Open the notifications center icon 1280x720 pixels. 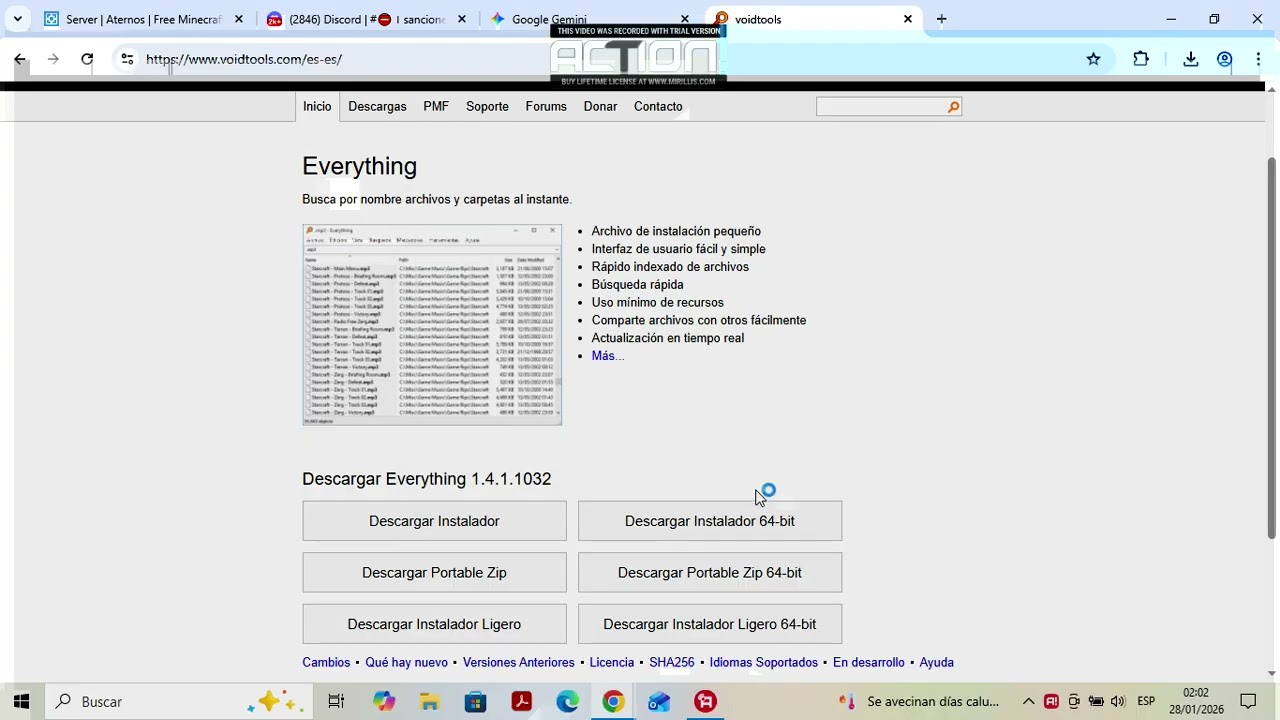tap(1248, 701)
